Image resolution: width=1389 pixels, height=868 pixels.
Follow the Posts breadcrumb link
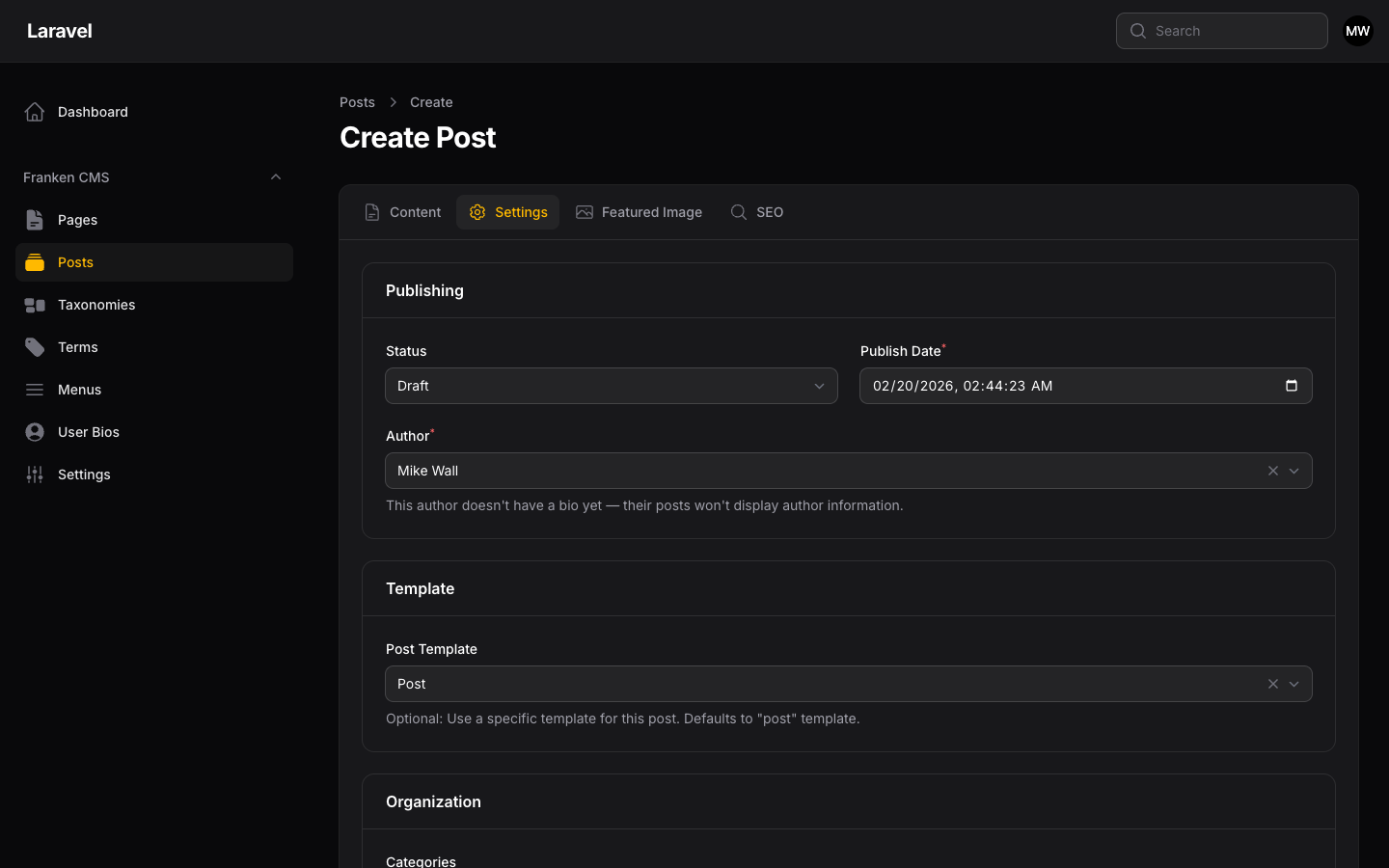357,102
